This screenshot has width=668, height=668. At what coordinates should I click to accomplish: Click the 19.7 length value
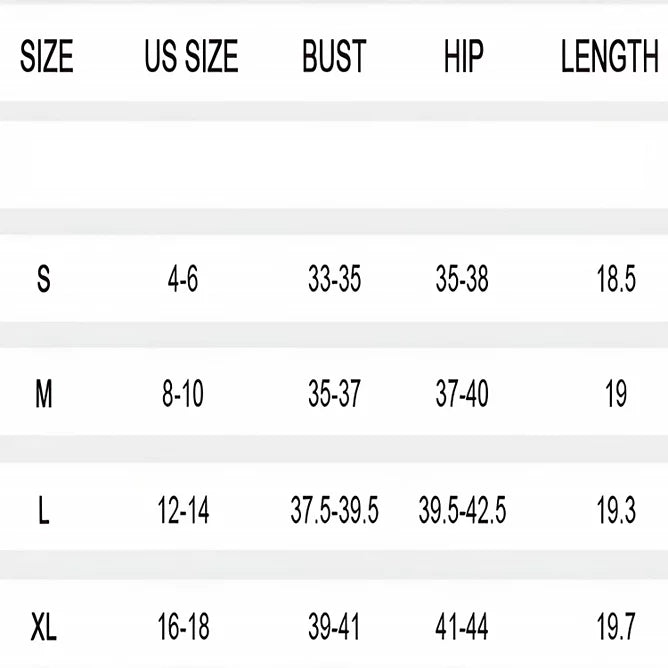point(616,627)
